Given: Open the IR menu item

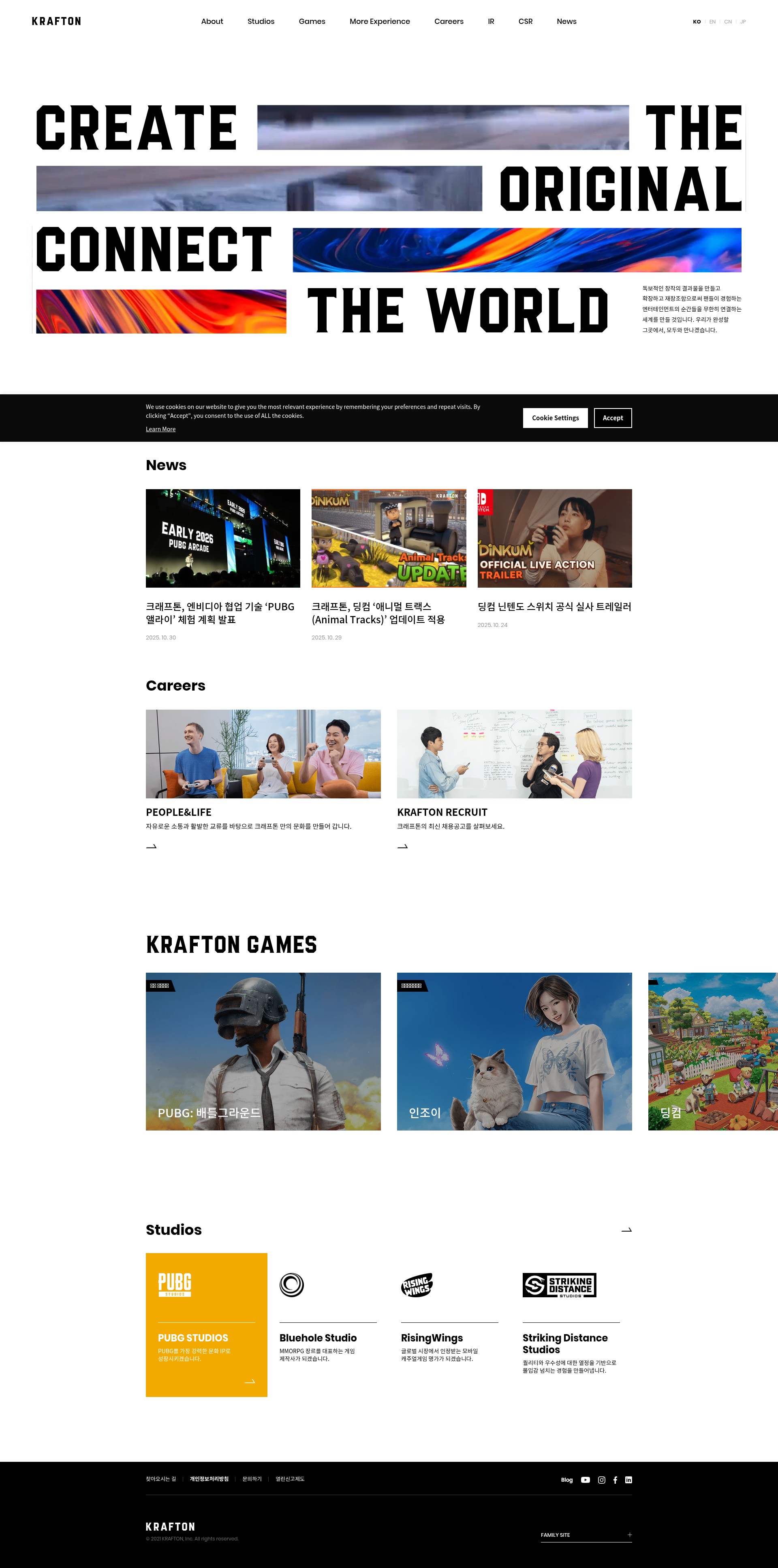Looking at the screenshot, I should tap(491, 21).
